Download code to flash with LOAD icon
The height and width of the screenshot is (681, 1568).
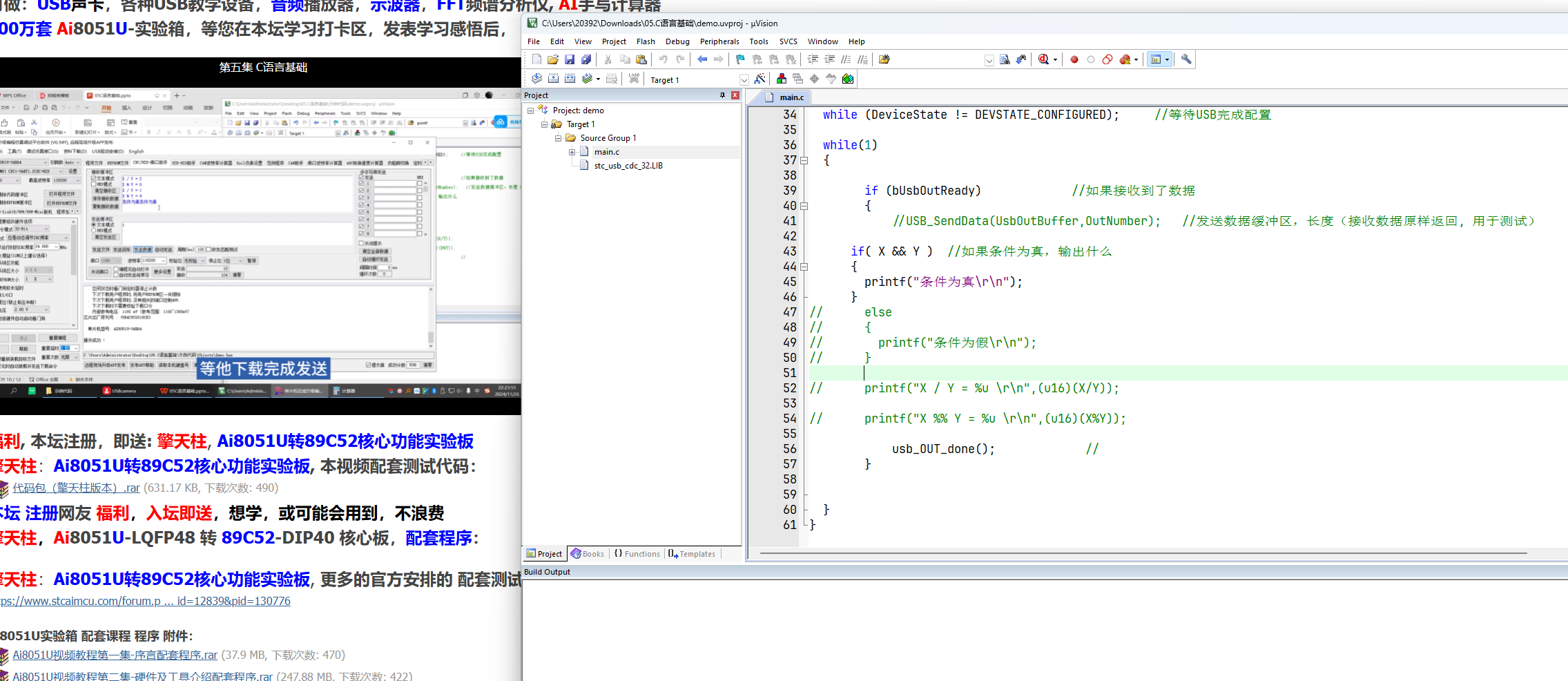634,79
